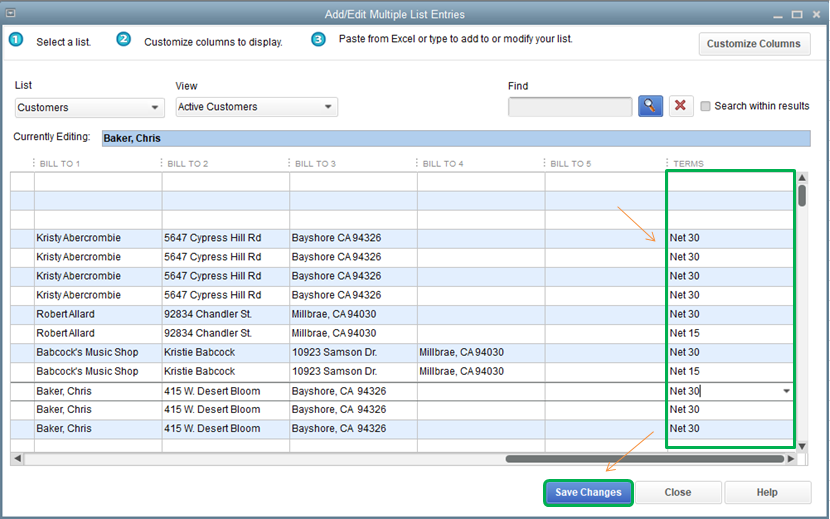Viewport: 830px width, 519px height.
Task: Click the Customize Columns button
Action: coord(754,44)
